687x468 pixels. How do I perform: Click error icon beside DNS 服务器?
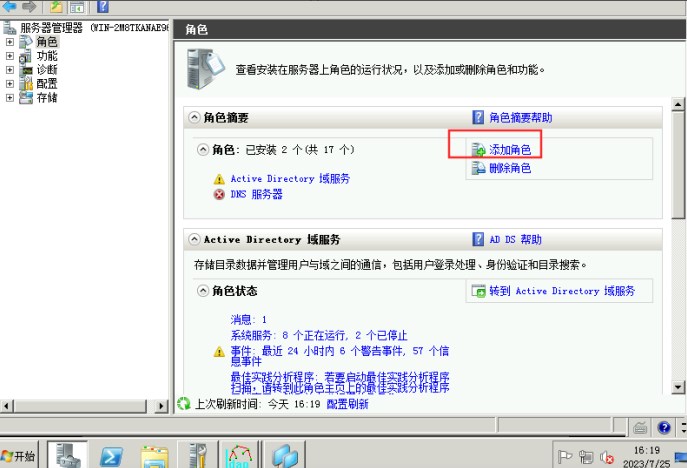219,194
